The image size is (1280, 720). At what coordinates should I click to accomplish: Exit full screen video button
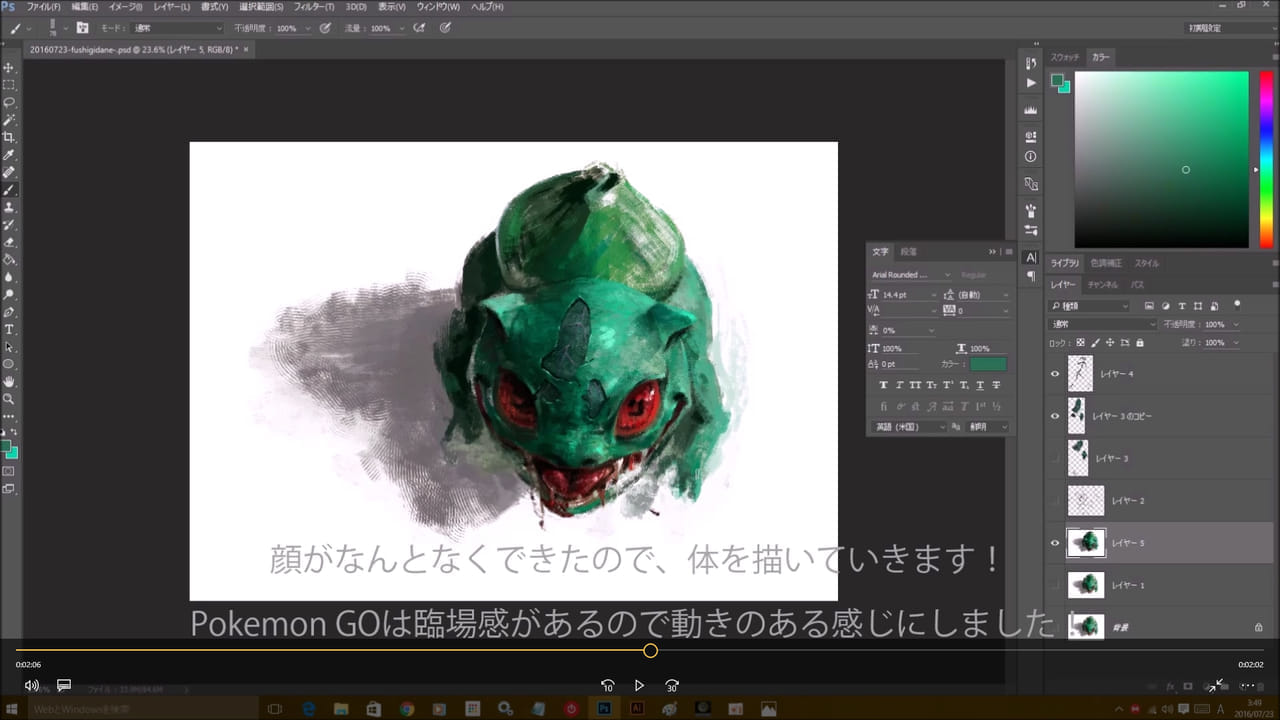[1216, 686]
